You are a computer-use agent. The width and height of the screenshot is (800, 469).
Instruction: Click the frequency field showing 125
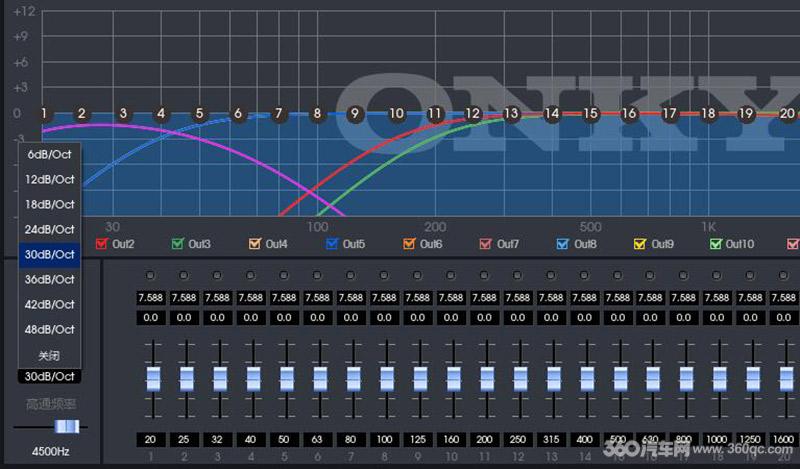(x=417, y=439)
